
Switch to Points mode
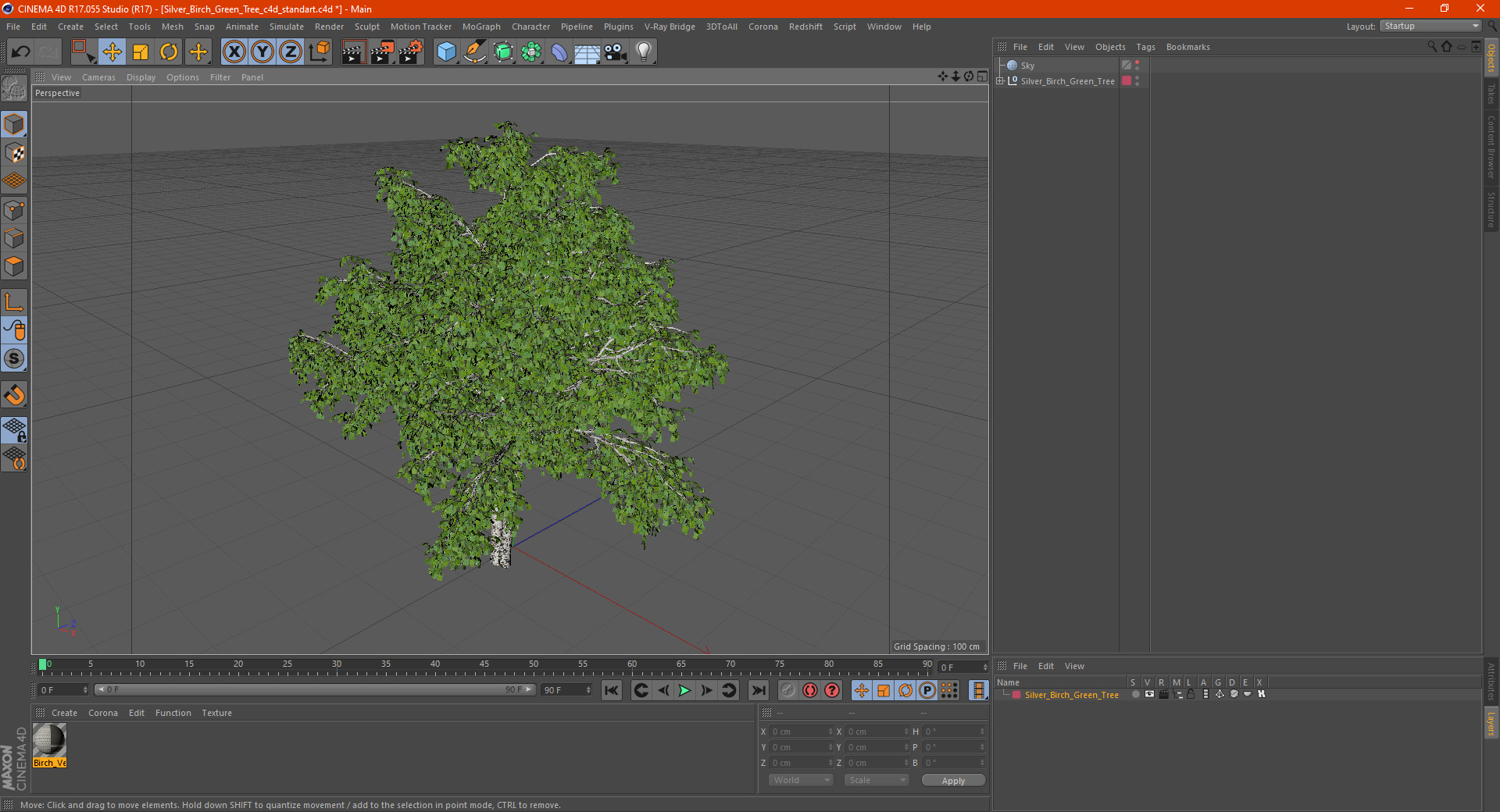(x=14, y=210)
